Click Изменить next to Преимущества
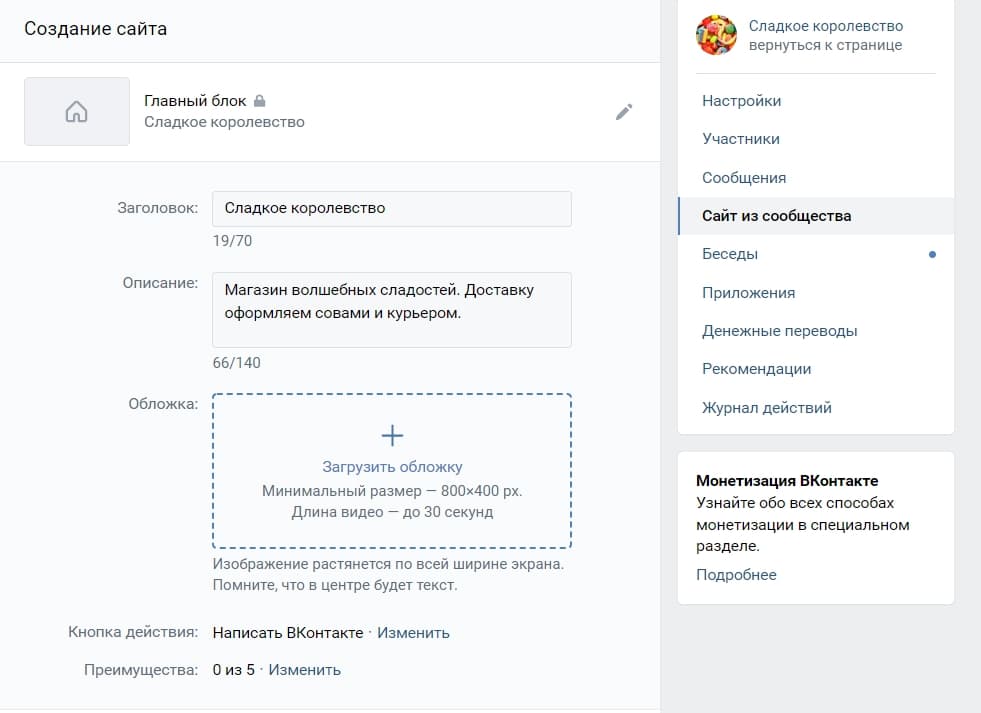 (x=305, y=669)
